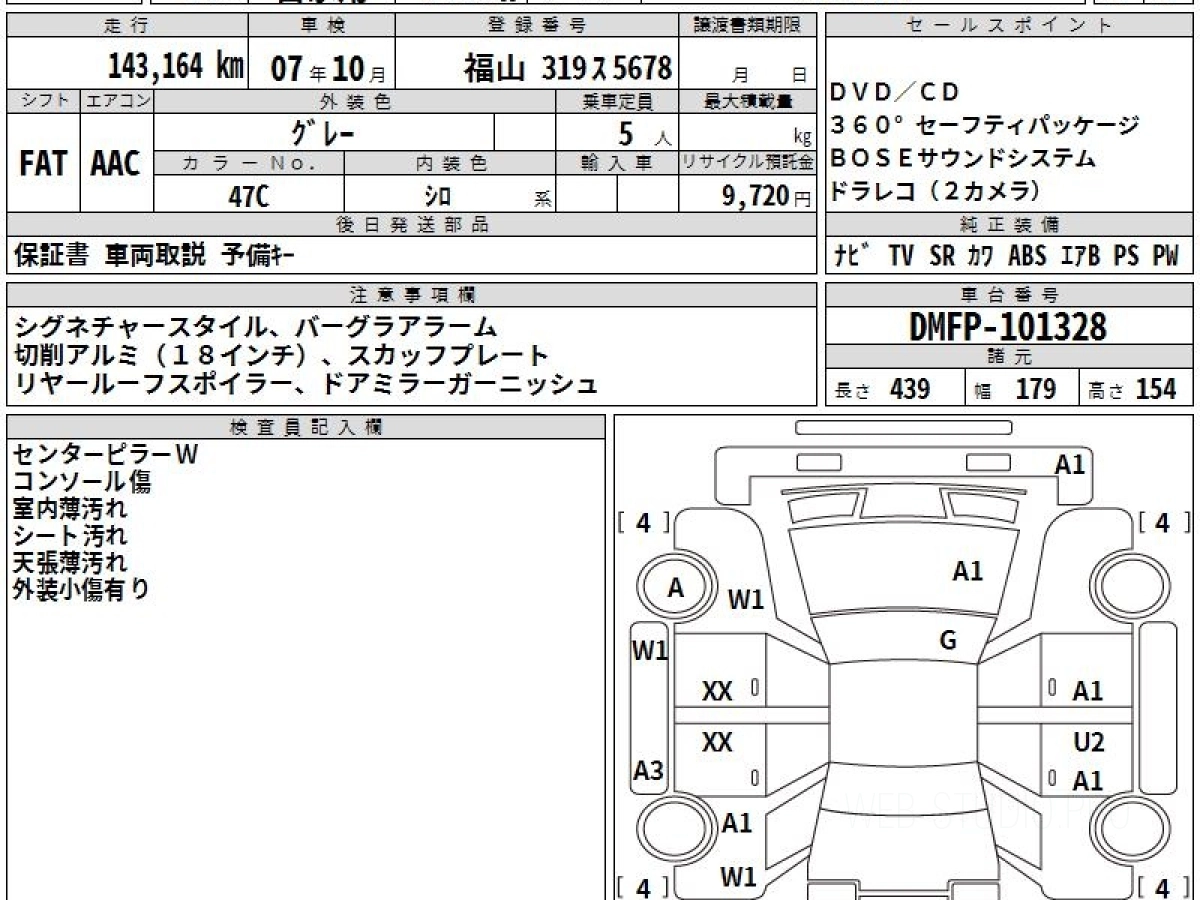
Task: Select the 内装色 header cell
Action: [x=450, y=163]
